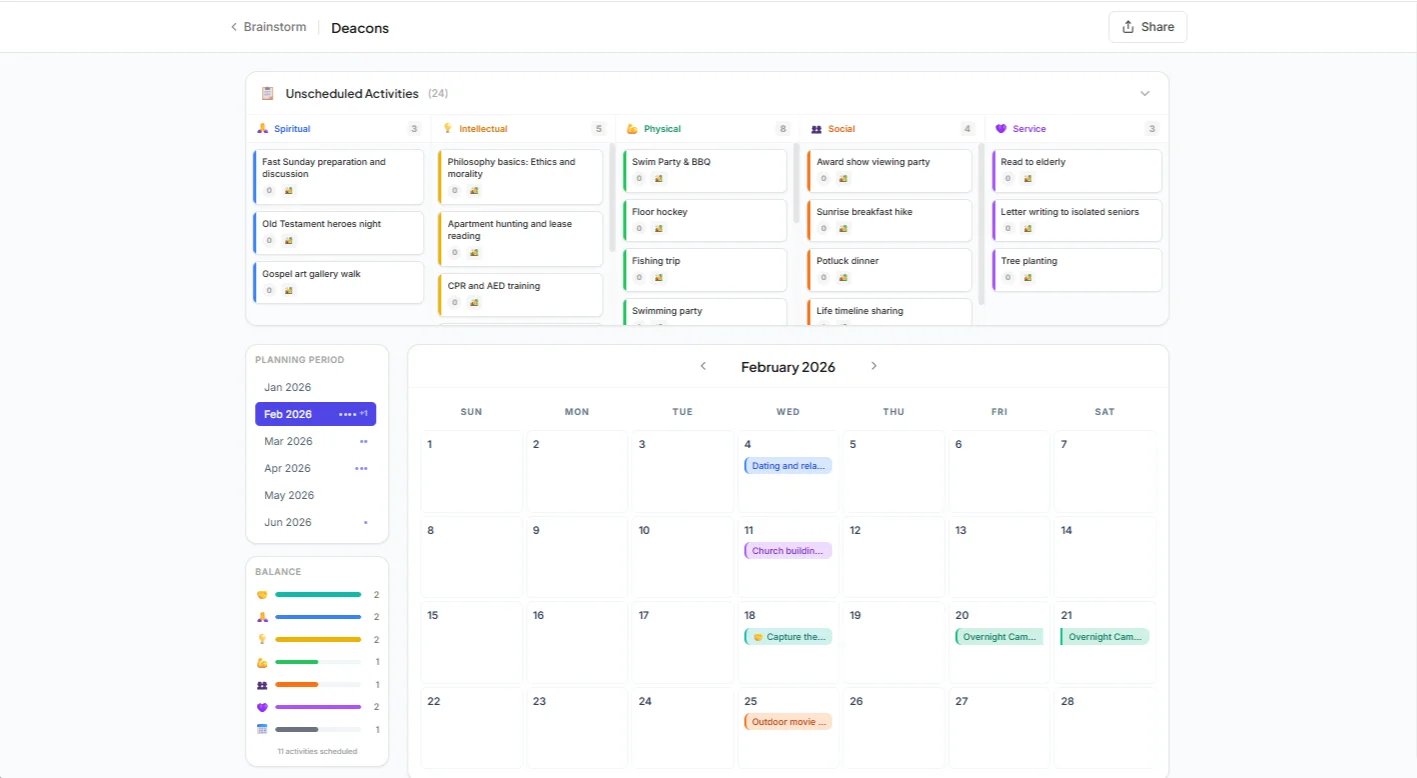Open the previous month with left chevron
This screenshot has width=1417, height=778.
tap(703, 366)
